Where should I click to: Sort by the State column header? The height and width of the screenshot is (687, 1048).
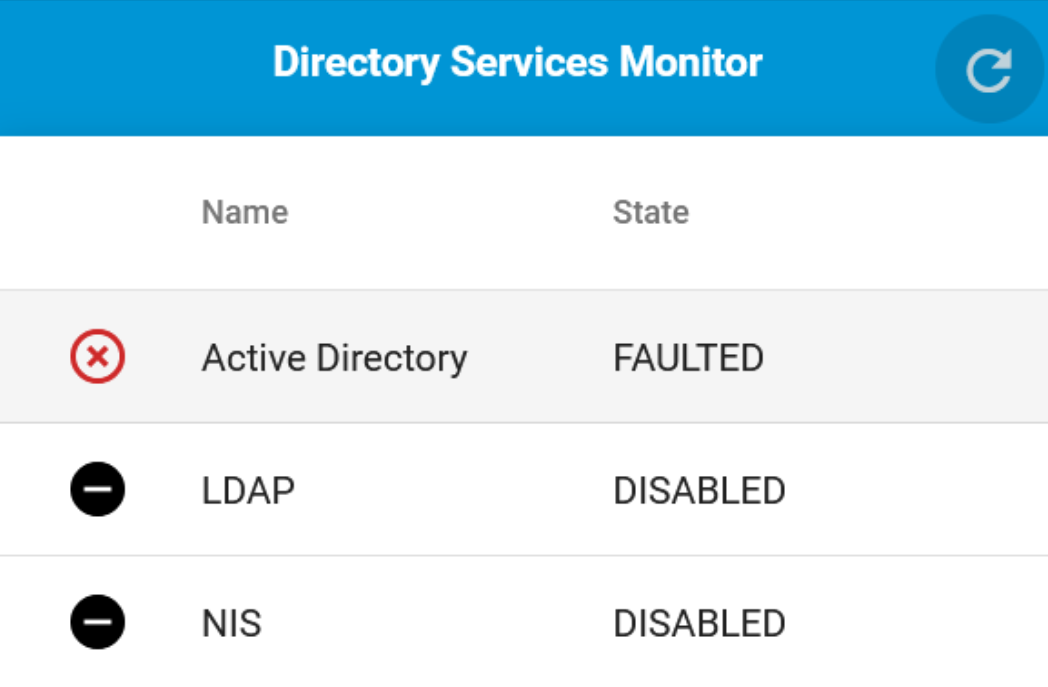(x=651, y=212)
